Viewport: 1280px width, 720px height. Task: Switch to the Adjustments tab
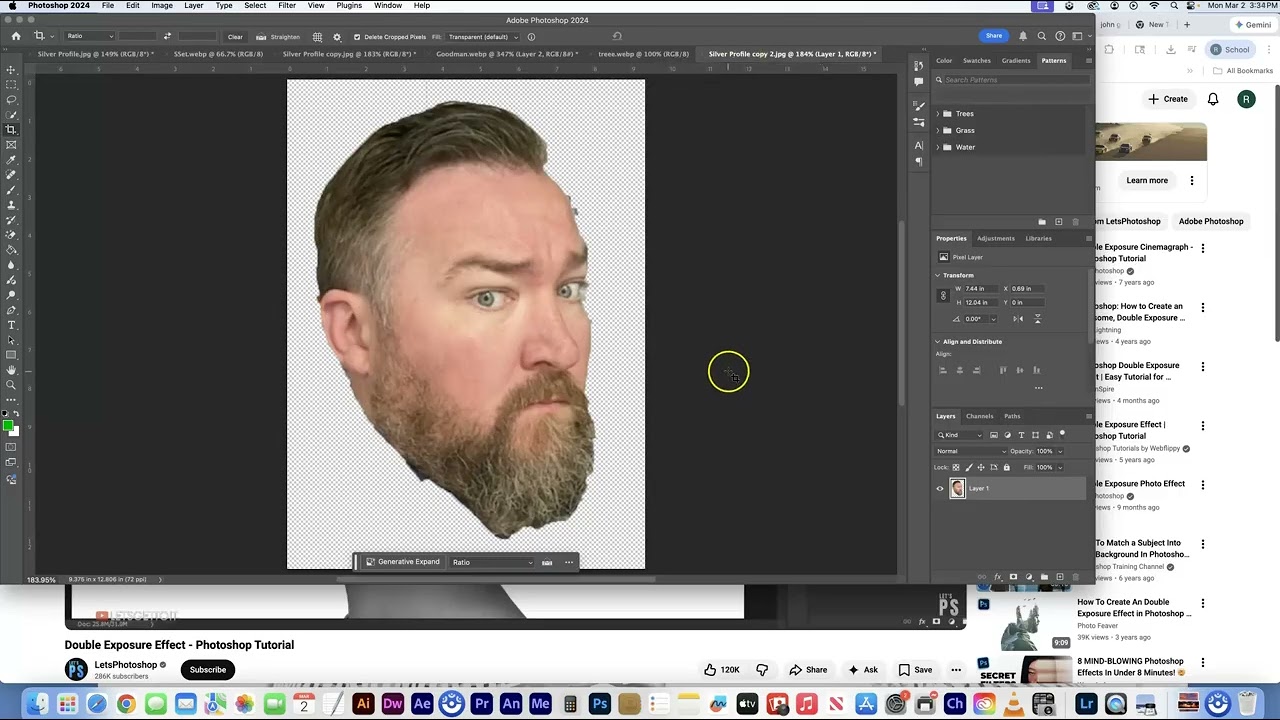coord(995,238)
